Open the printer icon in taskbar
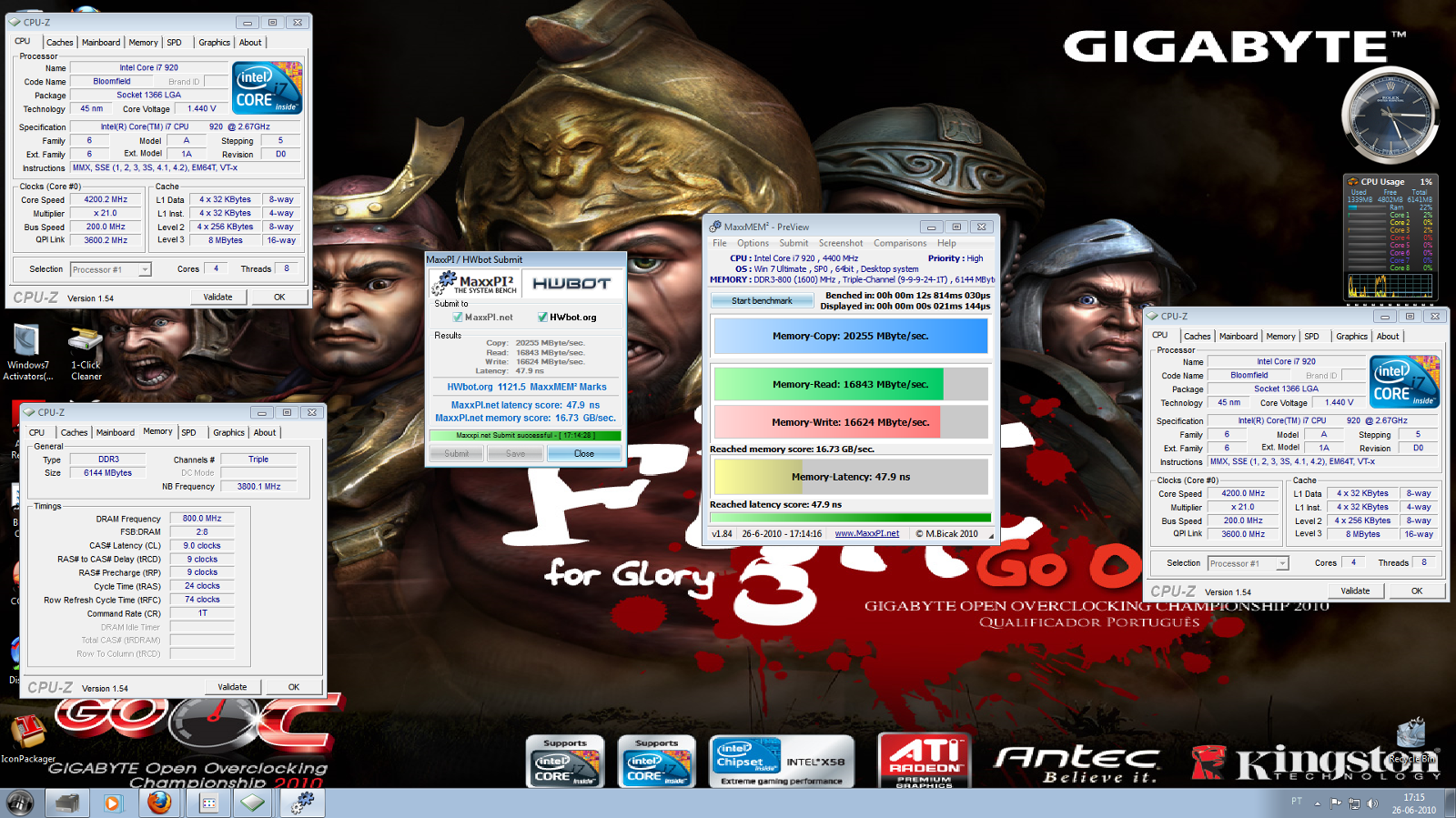Screen dimensions: 1456x818 pyautogui.click(x=67, y=803)
